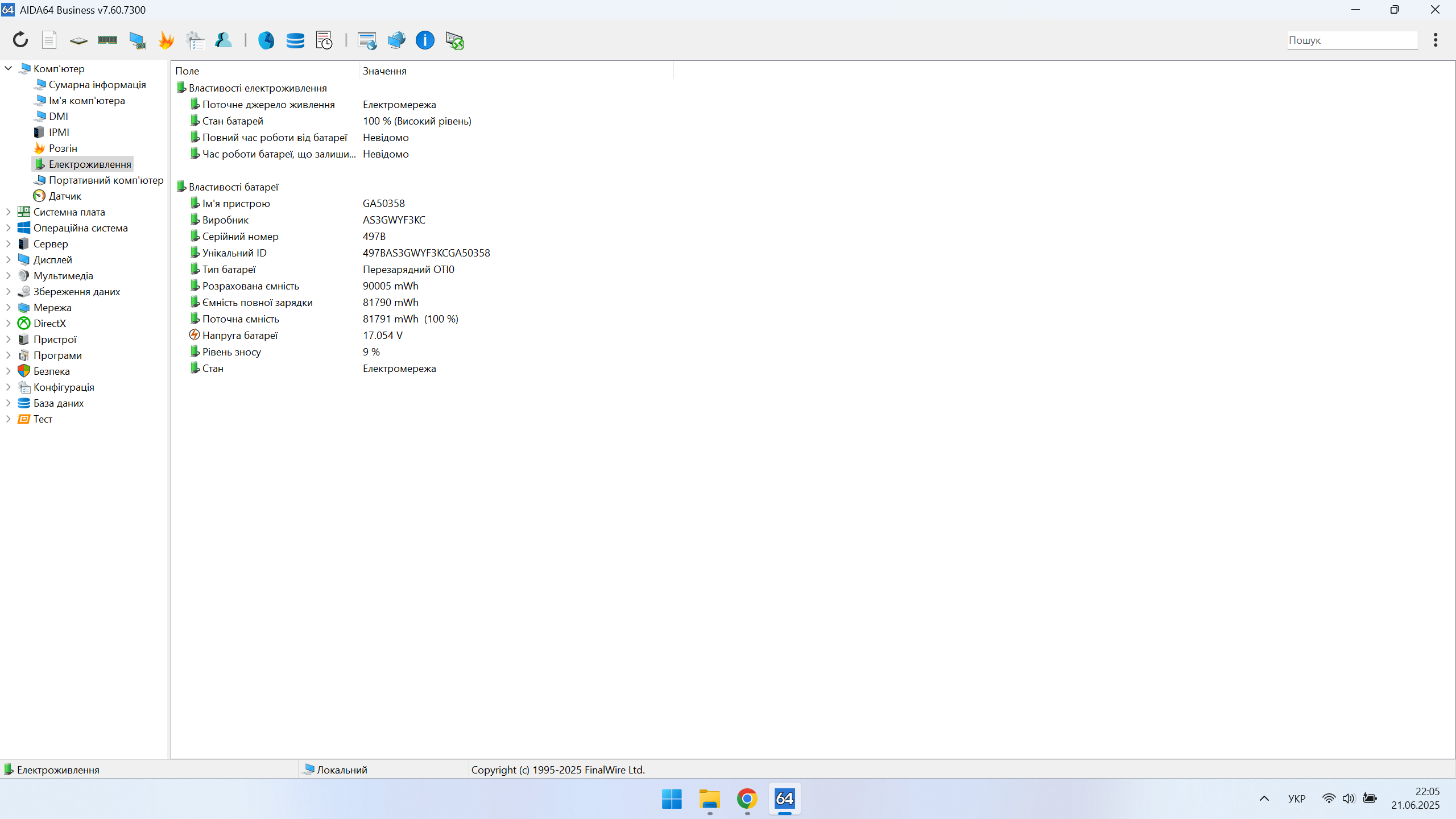Expand the Збереження даних tree node
This screenshot has width=1456, height=819.
click(x=8, y=291)
